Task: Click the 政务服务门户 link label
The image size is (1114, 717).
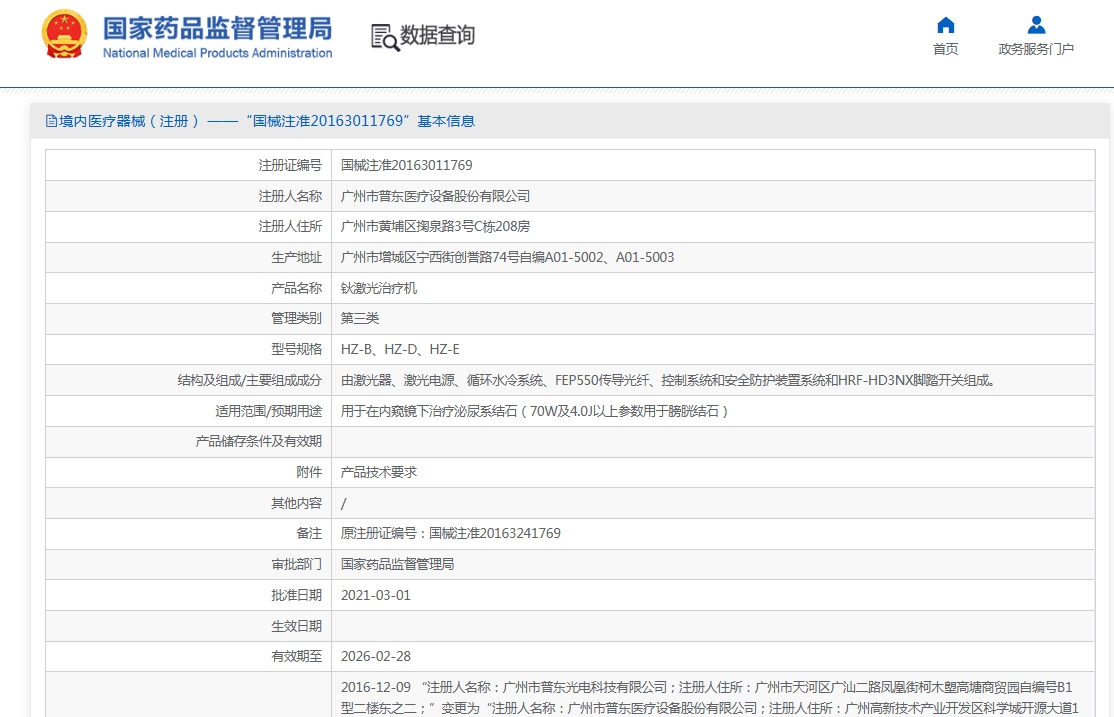Action: (1036, 49)
